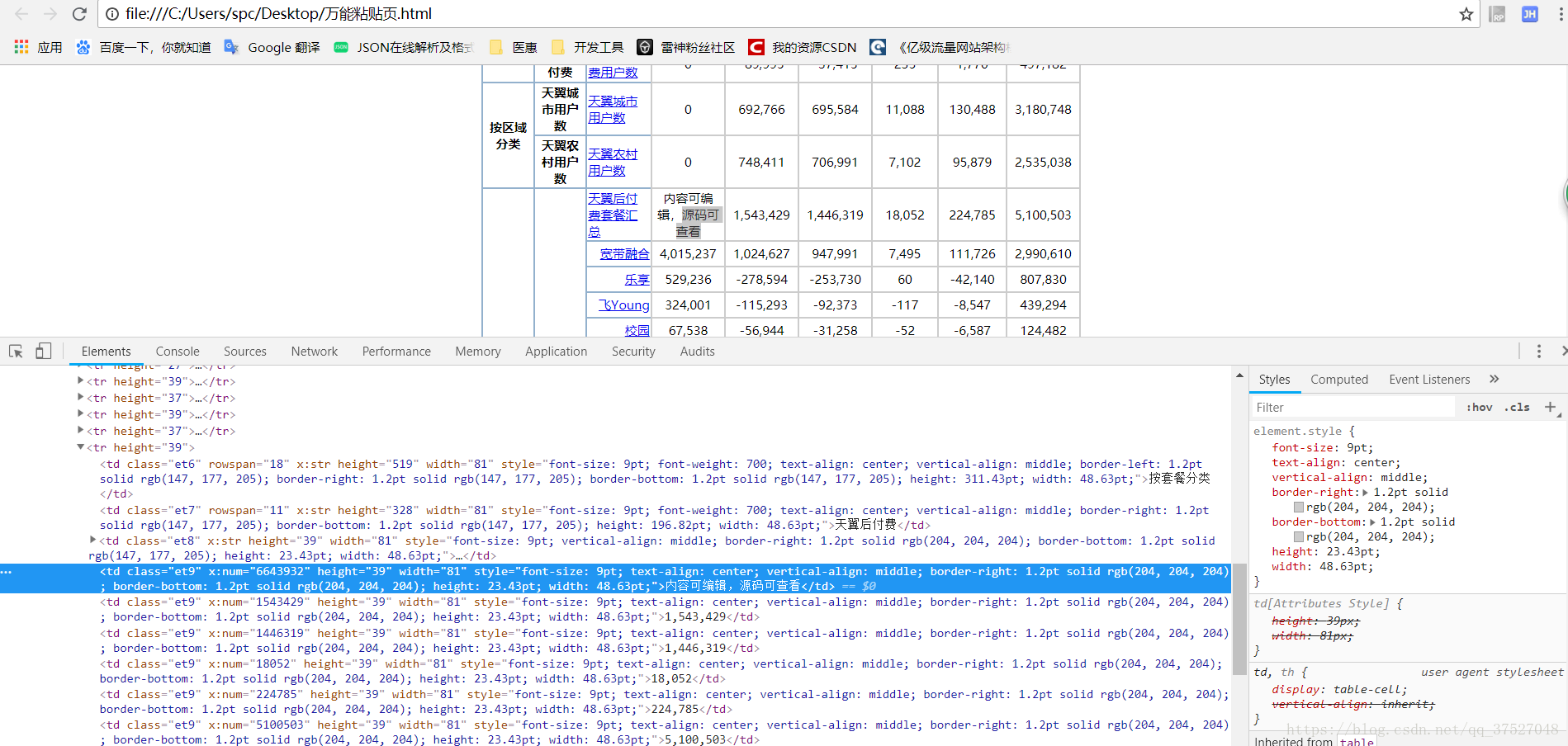Open the DevTools three-dot customize menu
Image resolution: width=1568 pixels, height=746 pixels.
click(x=1539, y=352)
